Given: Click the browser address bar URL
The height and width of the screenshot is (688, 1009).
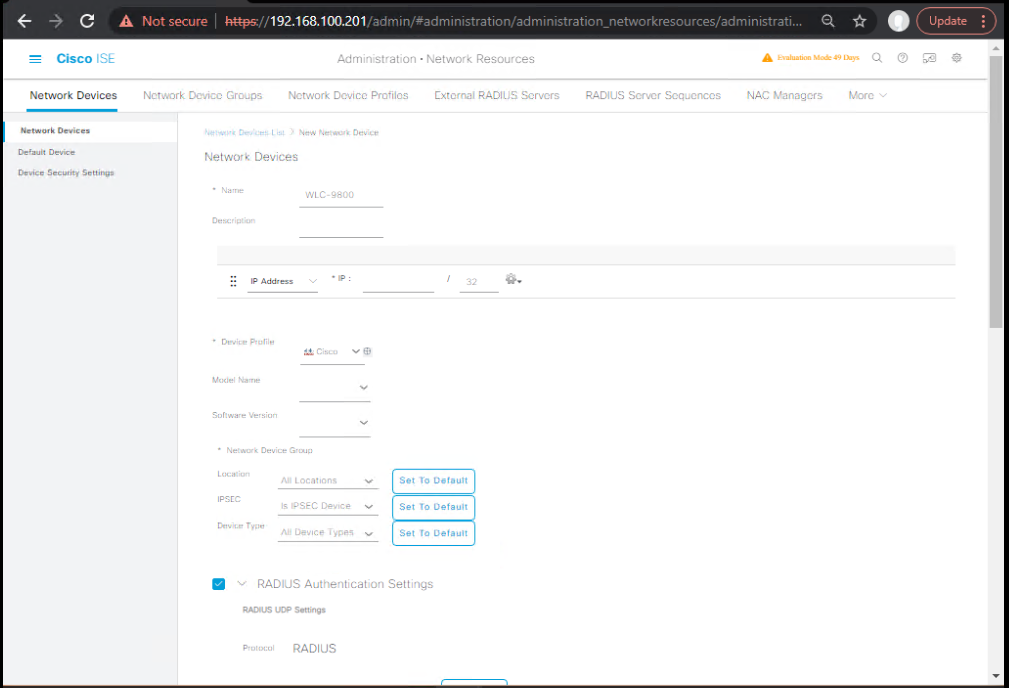Looking at the screenshot, I should click(514, 21).
